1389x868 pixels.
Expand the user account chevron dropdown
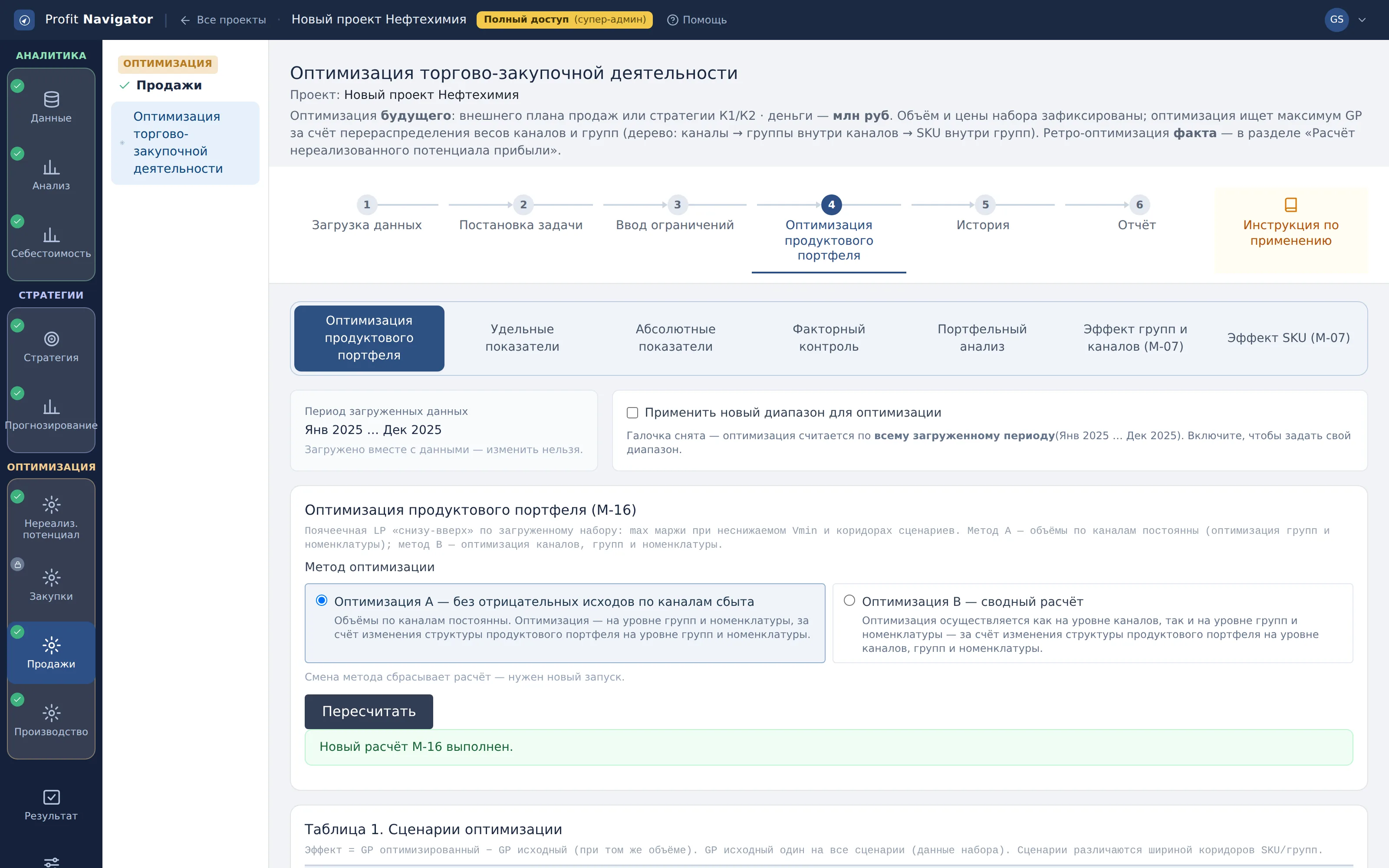pos(1362,20)
